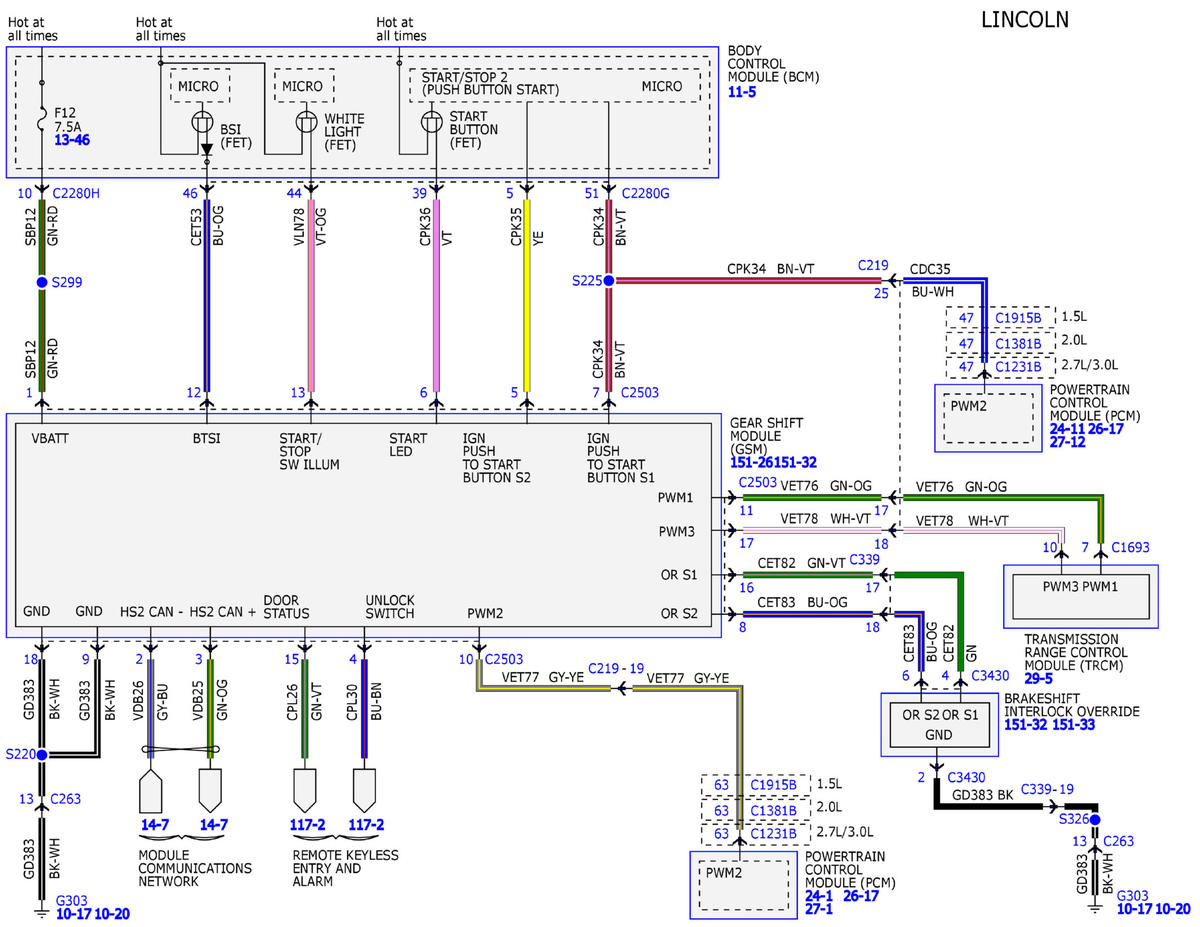
Task: Open page link 13-46 under fuse F12
Action: coord(72,141)
